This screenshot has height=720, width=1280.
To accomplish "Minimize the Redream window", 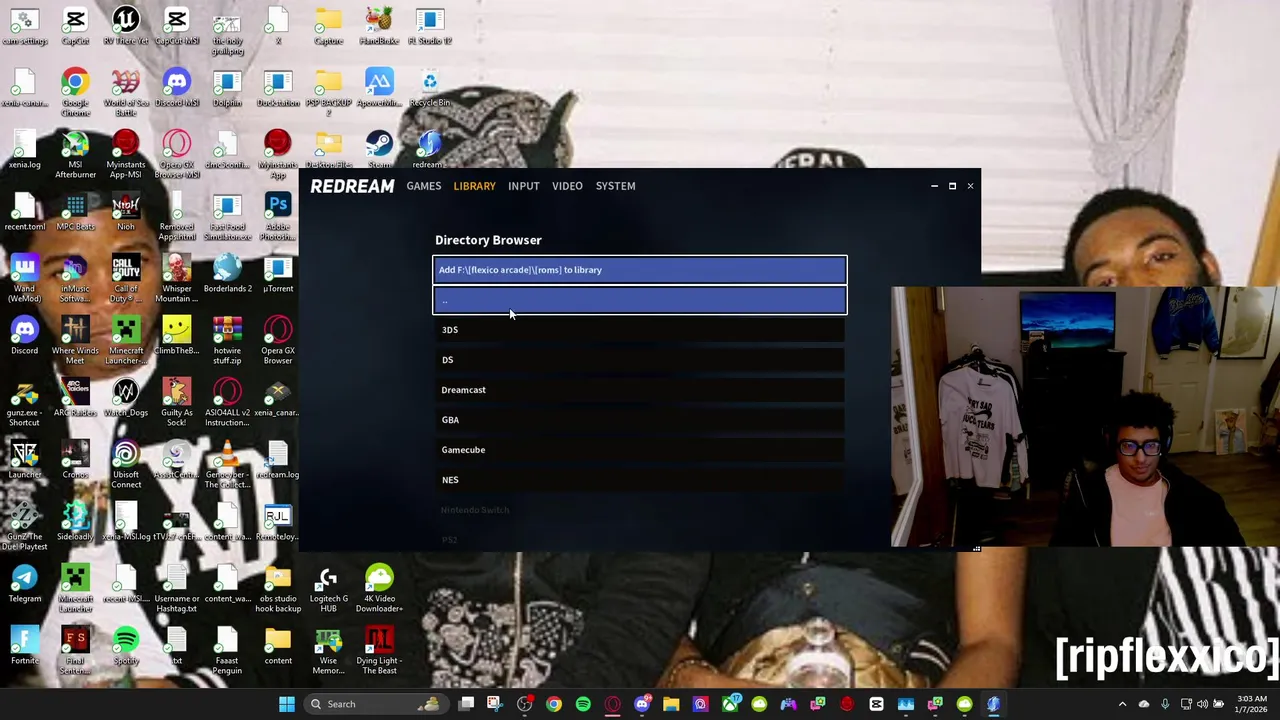I will tap(934, 186).
